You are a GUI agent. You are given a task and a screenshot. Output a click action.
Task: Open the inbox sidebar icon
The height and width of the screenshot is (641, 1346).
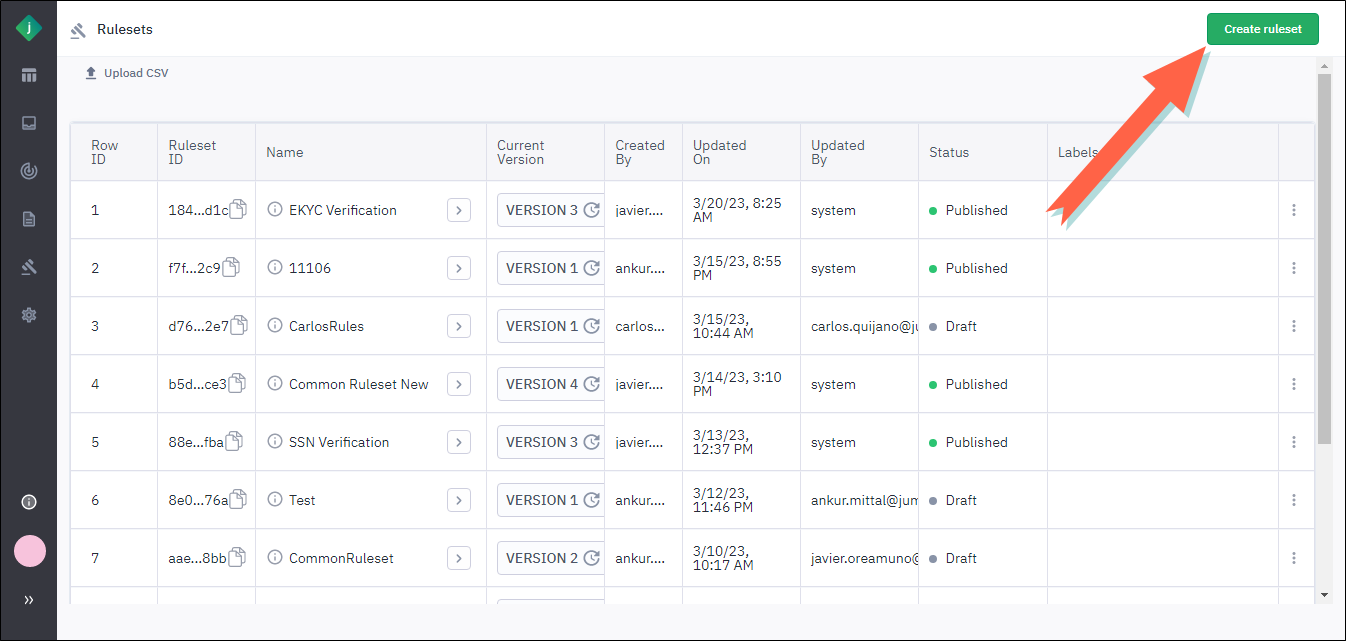pyautogui.click(x=29, y=123)
